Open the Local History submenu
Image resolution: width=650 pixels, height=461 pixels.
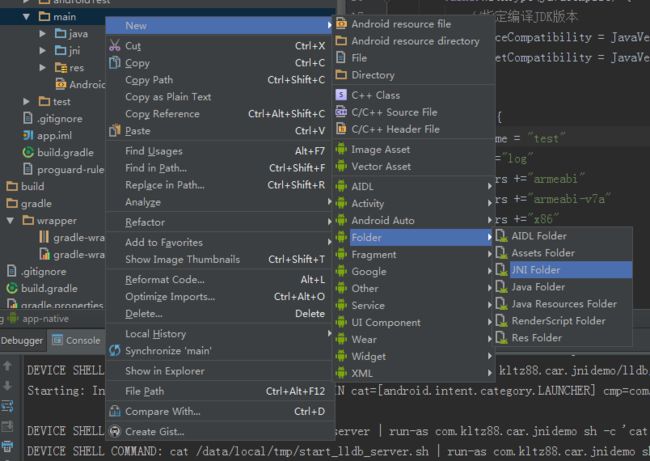pos(220,334)
